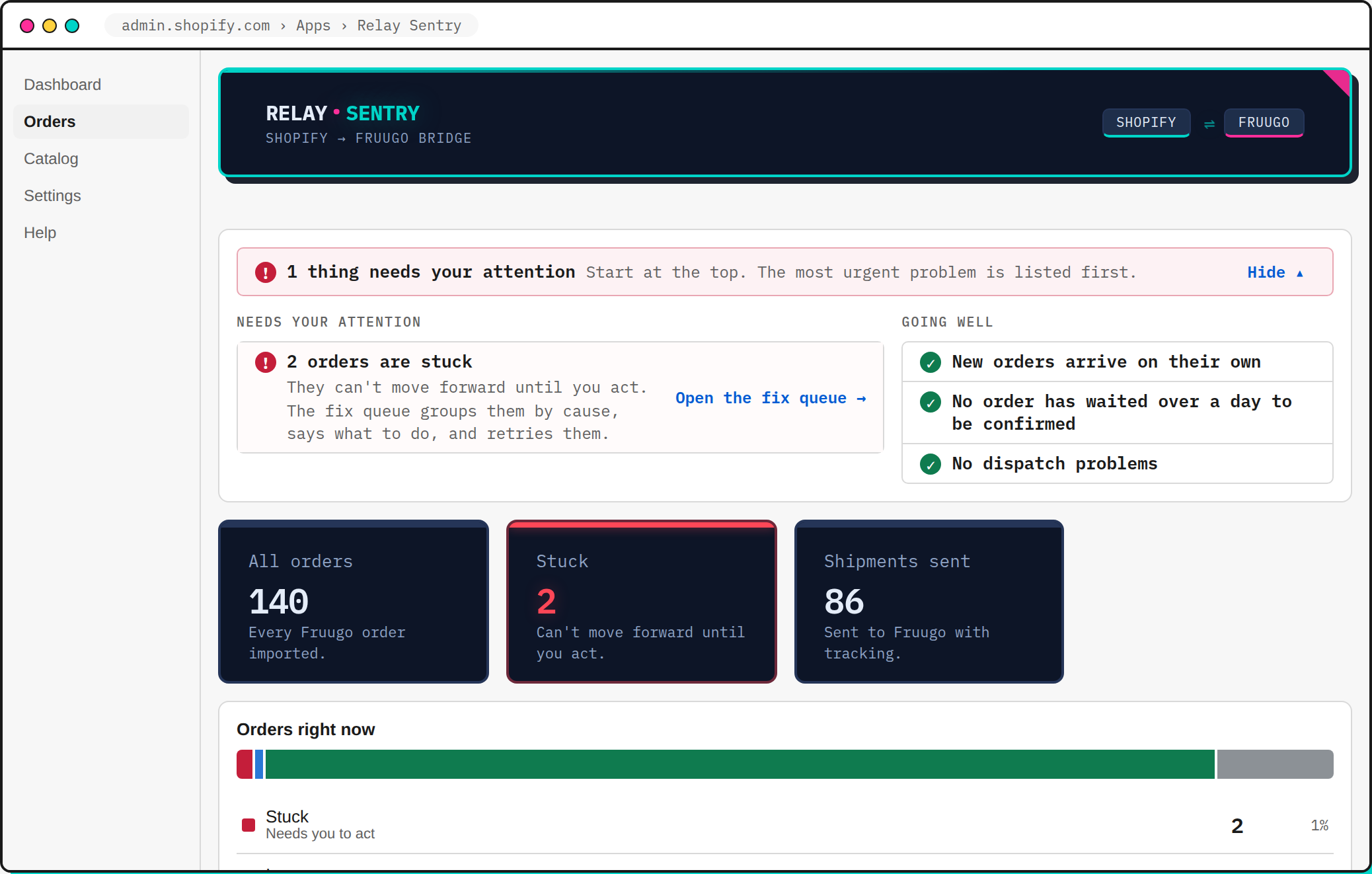Open Settings from the sidebar

101,196
